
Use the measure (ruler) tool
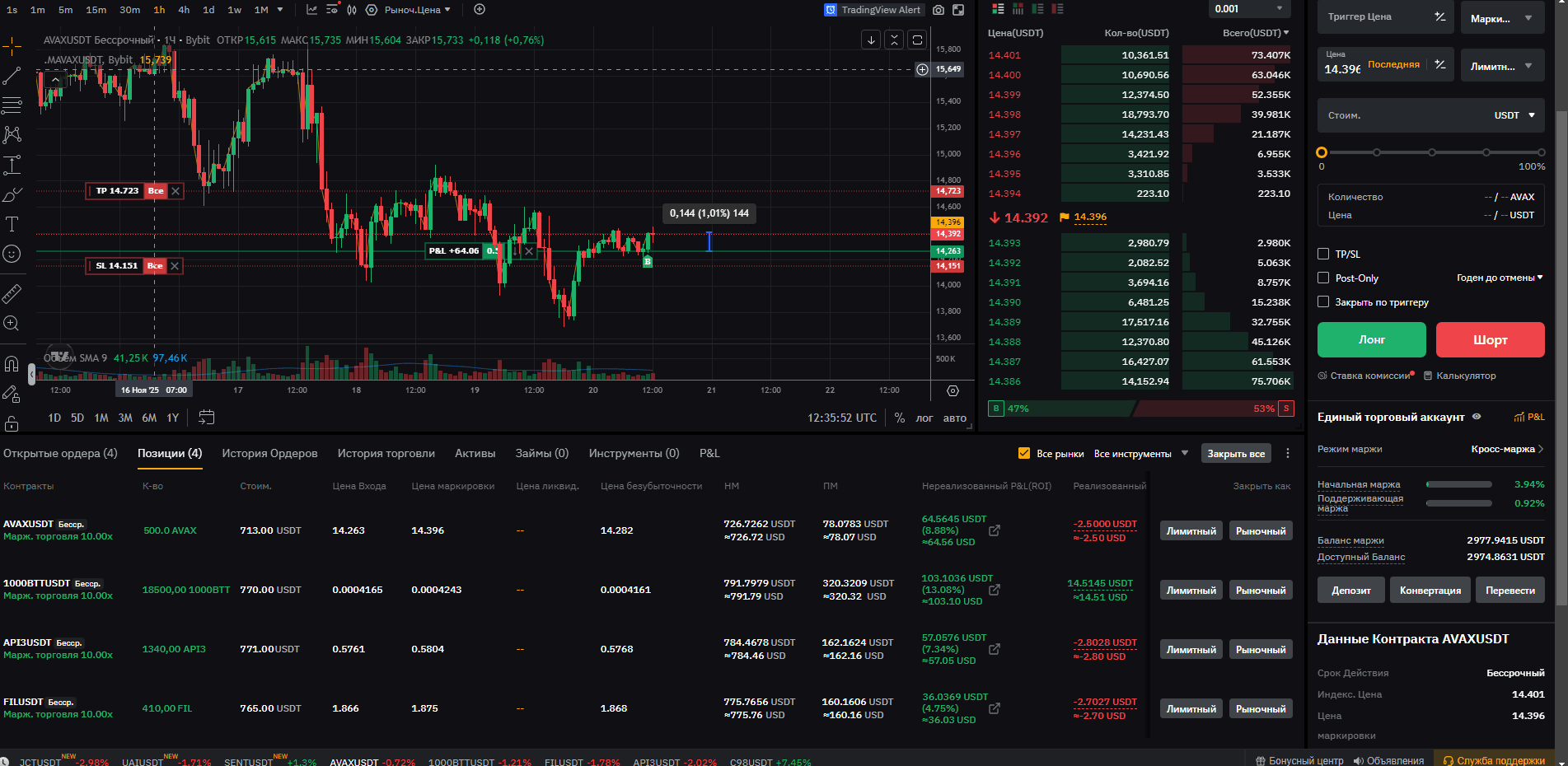12,292
